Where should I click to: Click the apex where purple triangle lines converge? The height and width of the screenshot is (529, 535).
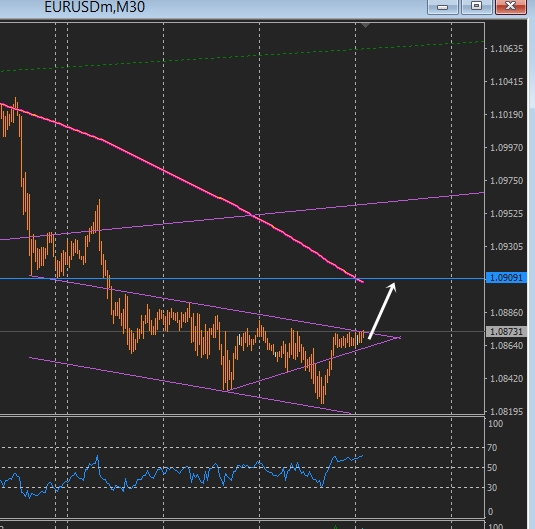[398, 338]
